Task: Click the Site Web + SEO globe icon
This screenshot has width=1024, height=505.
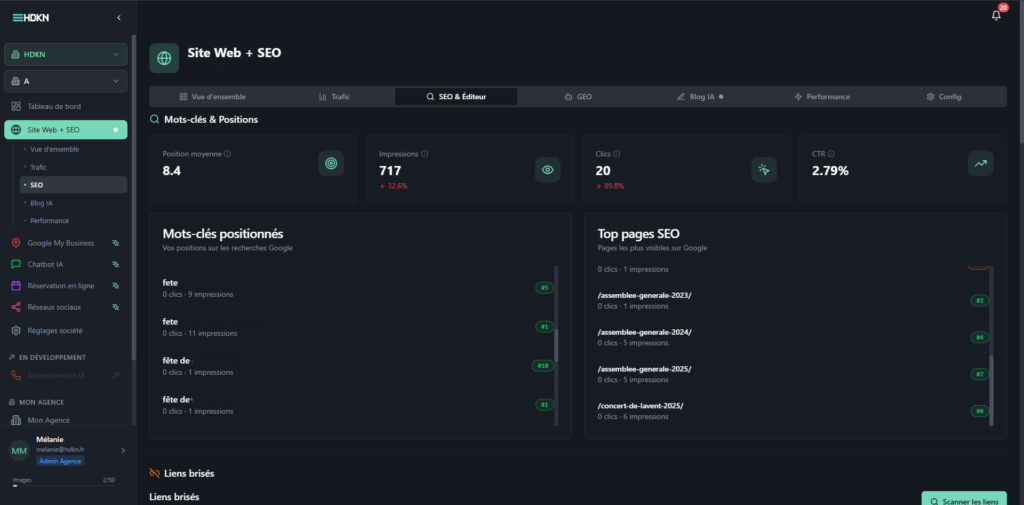Action: [x=164, y=58]
